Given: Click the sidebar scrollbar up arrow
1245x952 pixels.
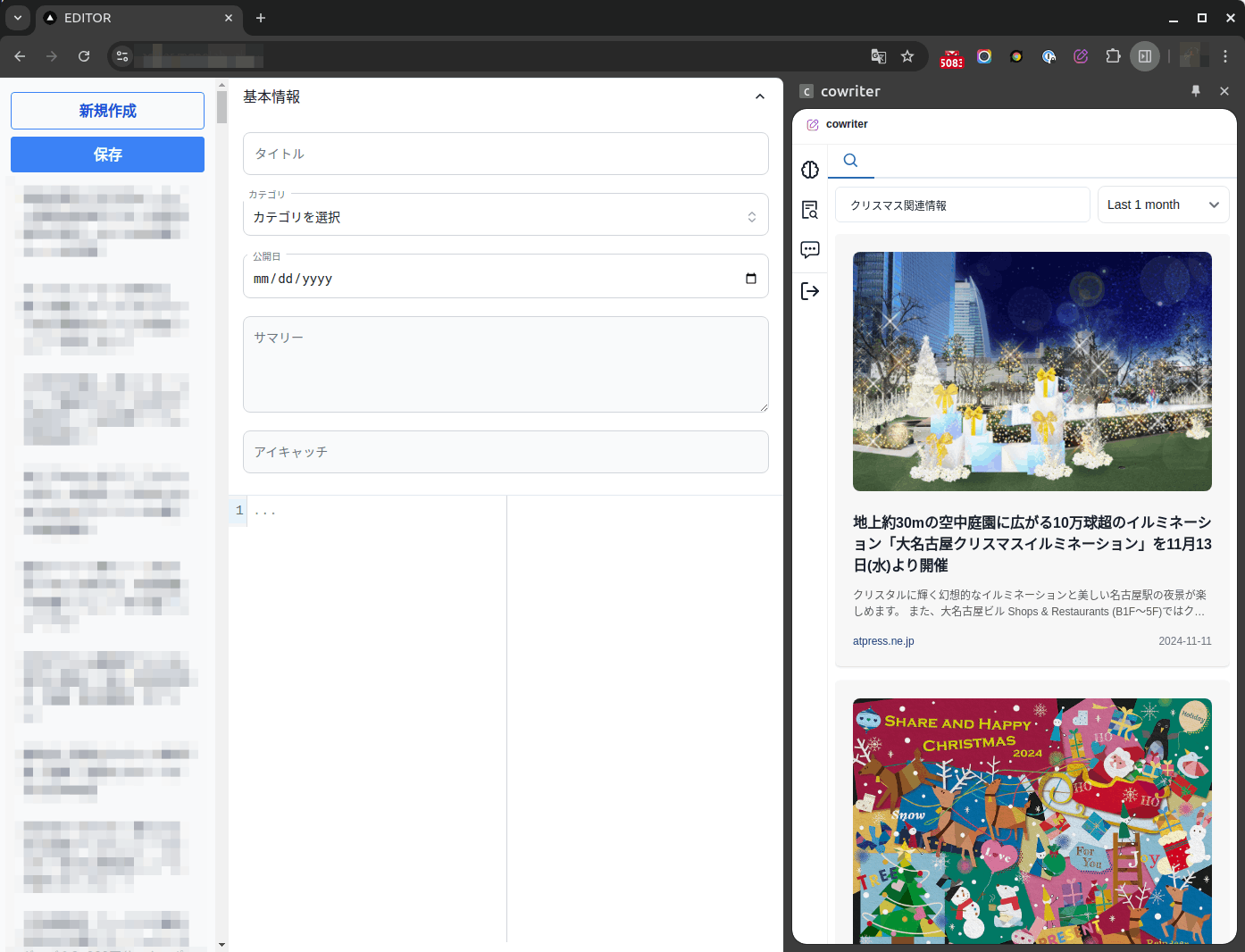Looking at the screenshot, I should click(x=221, y=85).
